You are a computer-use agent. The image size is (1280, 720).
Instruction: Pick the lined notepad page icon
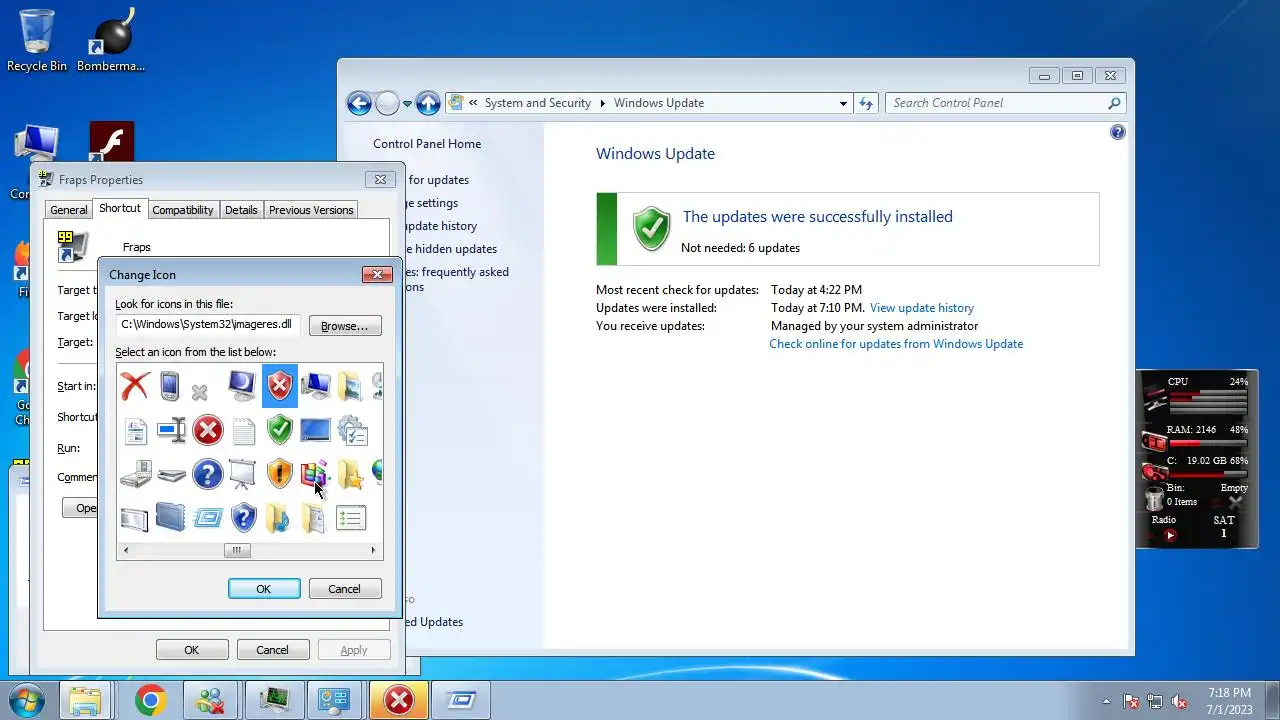point(243,431)
